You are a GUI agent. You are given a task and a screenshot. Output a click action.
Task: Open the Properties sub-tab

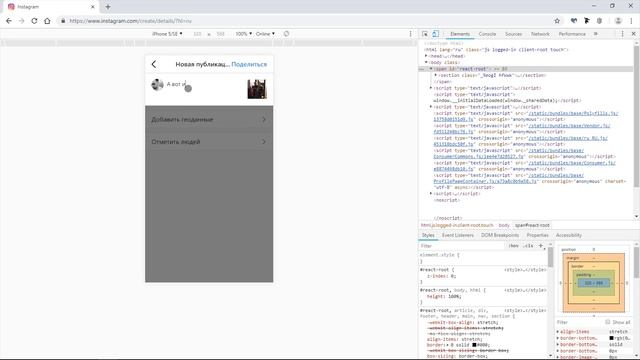pos(538,235)
